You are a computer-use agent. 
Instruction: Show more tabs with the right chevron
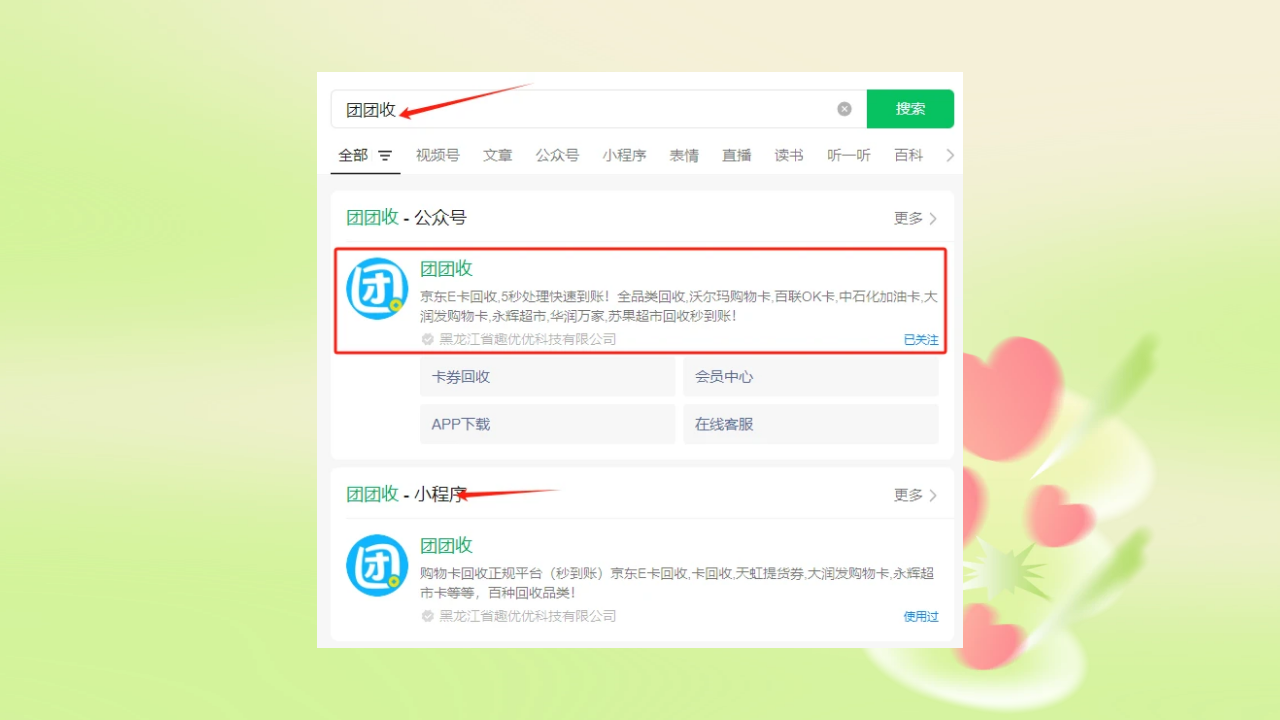tap(950, 155)
